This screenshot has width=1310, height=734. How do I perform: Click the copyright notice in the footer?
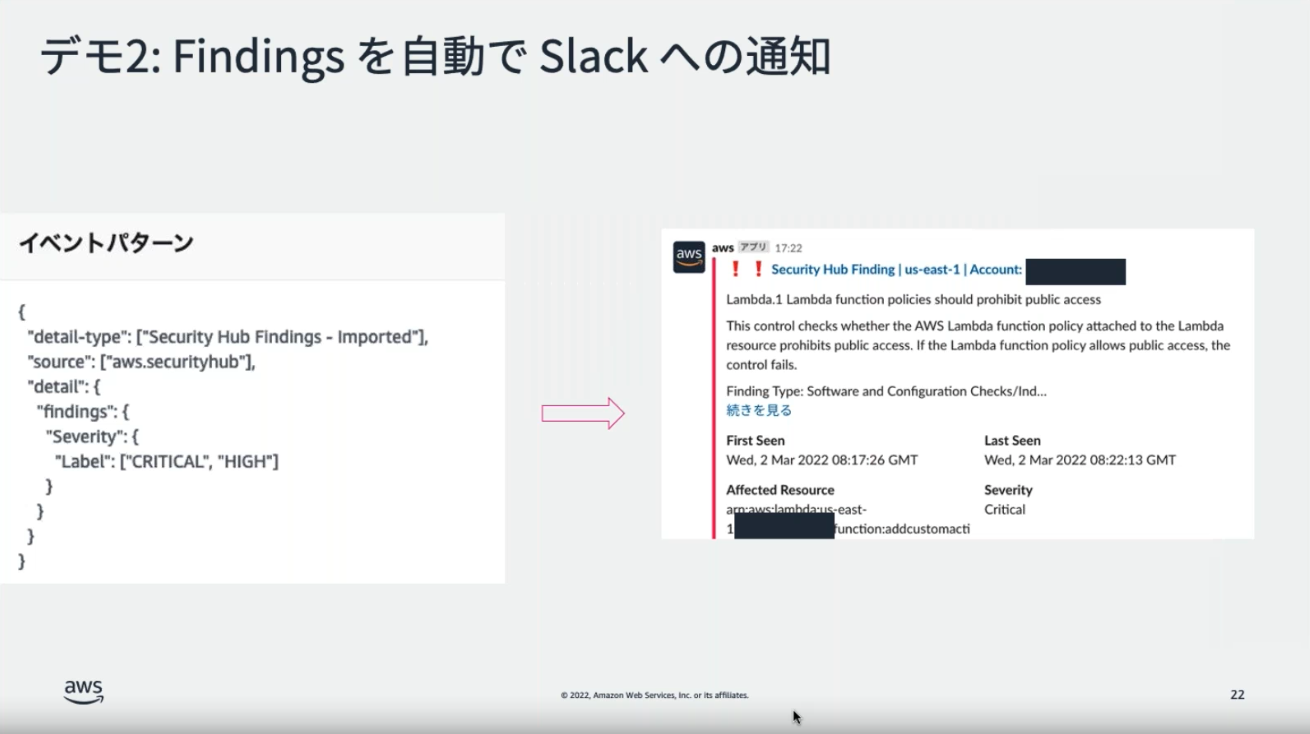(654, 695)
